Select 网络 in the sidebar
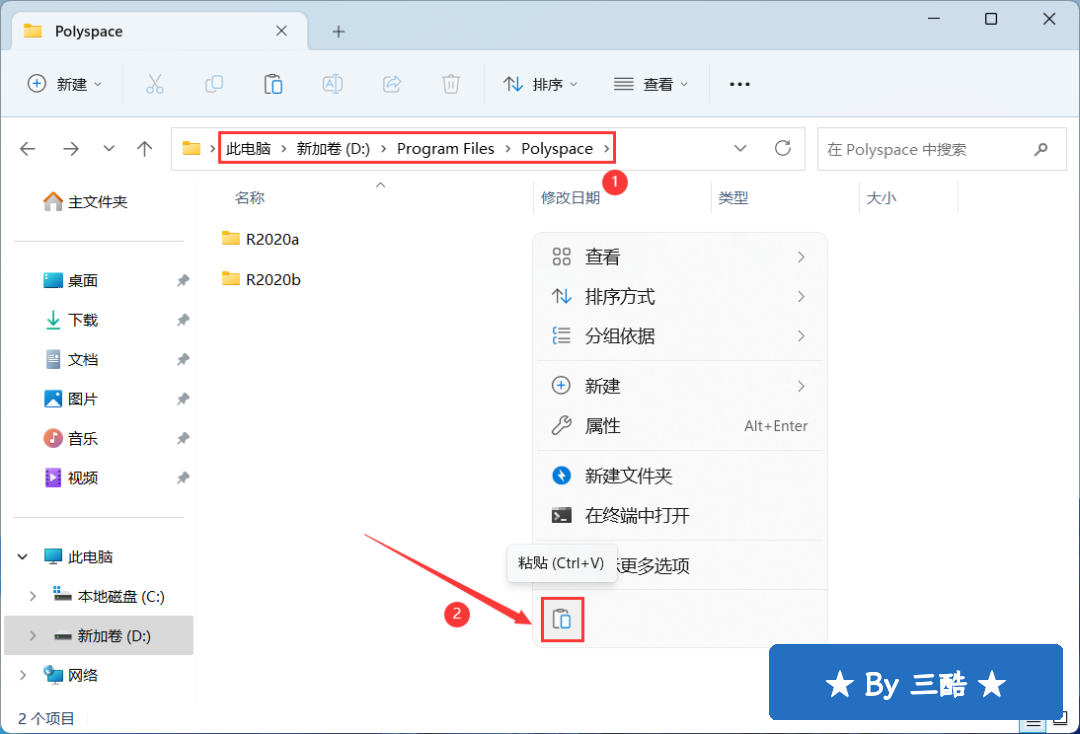Screen dimensions: 1080x734 tap(70, 675)
